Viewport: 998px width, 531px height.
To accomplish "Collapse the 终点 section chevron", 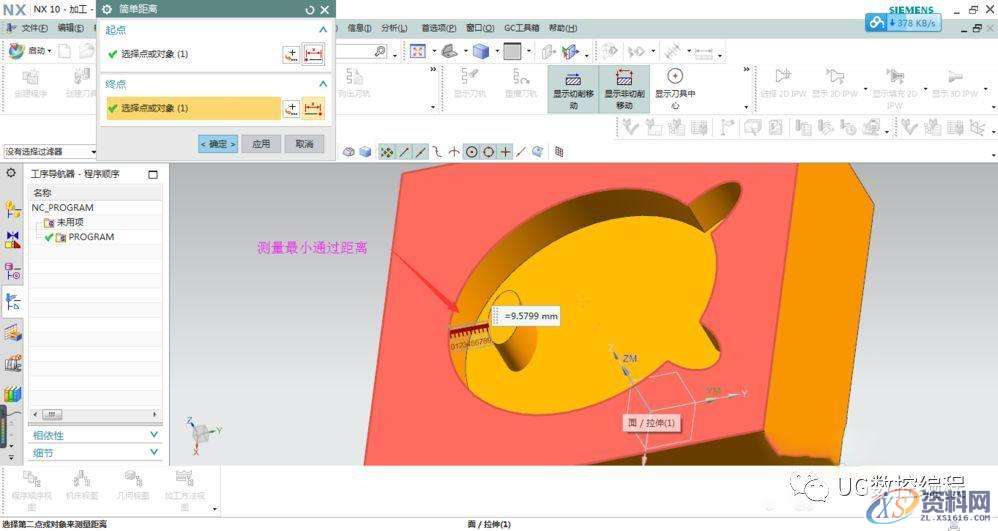I will 323,83.
